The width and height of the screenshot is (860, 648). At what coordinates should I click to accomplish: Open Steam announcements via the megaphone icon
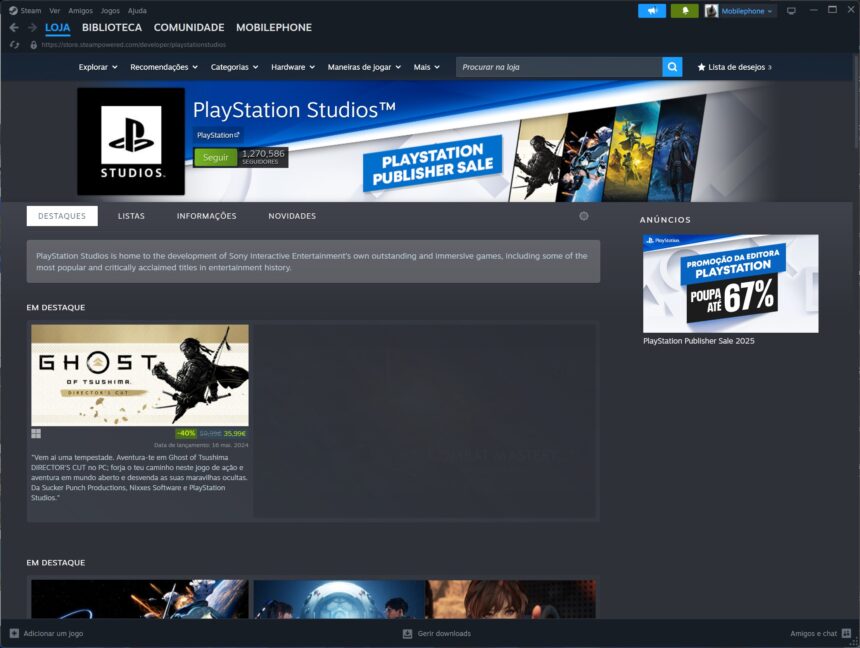(653, 10)
